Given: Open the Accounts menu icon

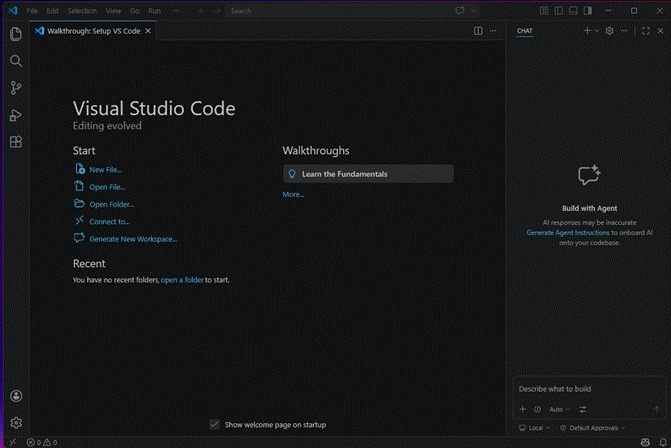Looking at the screenshot, I should pos(16,396).
